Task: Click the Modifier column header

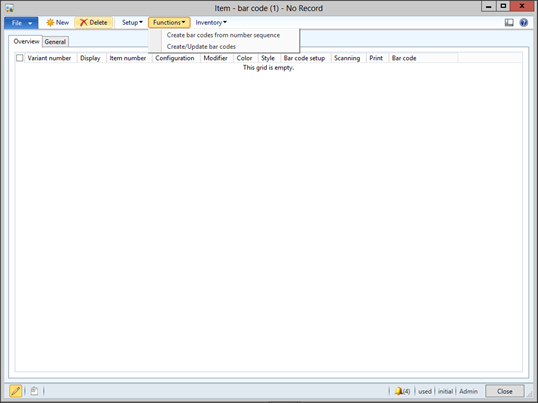Action: point(217,58)
